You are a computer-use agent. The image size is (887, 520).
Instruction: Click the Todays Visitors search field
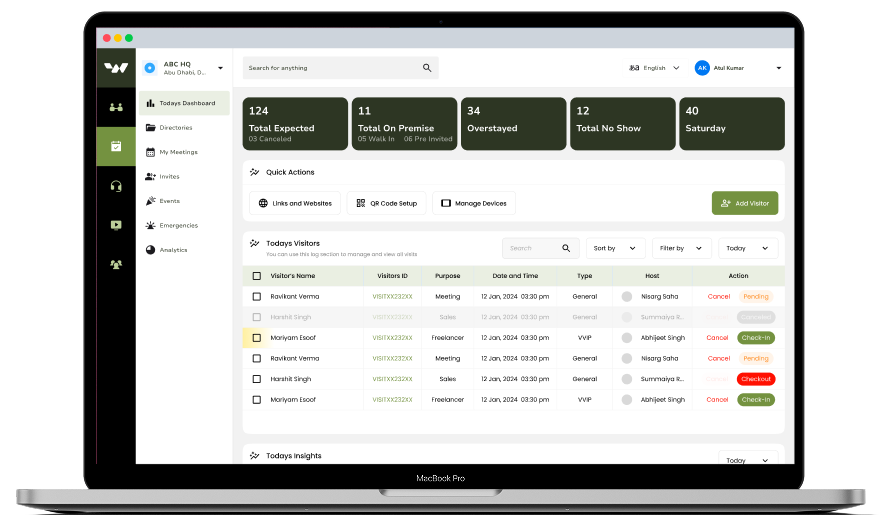click(x=540, y=248)
